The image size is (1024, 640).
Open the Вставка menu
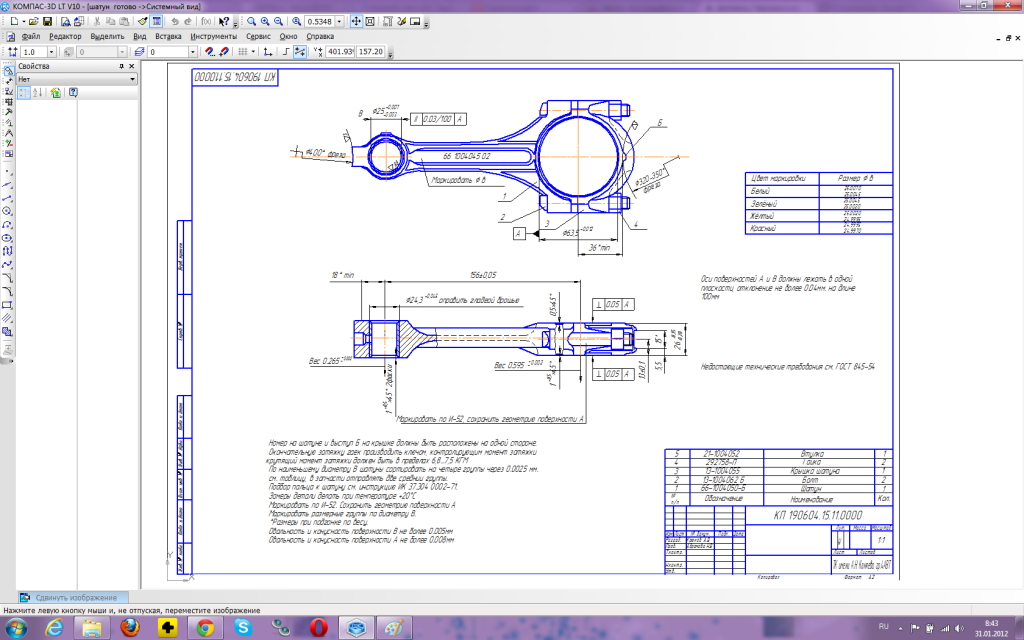168,37
